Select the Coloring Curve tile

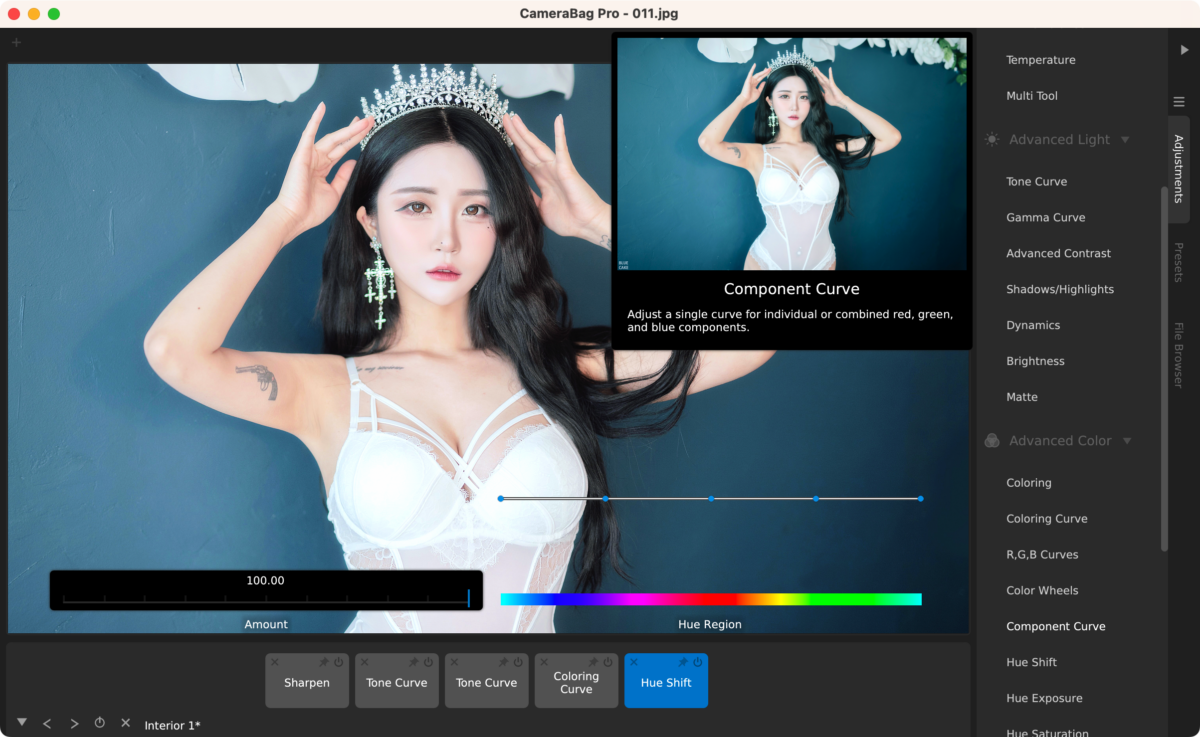tap(576, 681)
